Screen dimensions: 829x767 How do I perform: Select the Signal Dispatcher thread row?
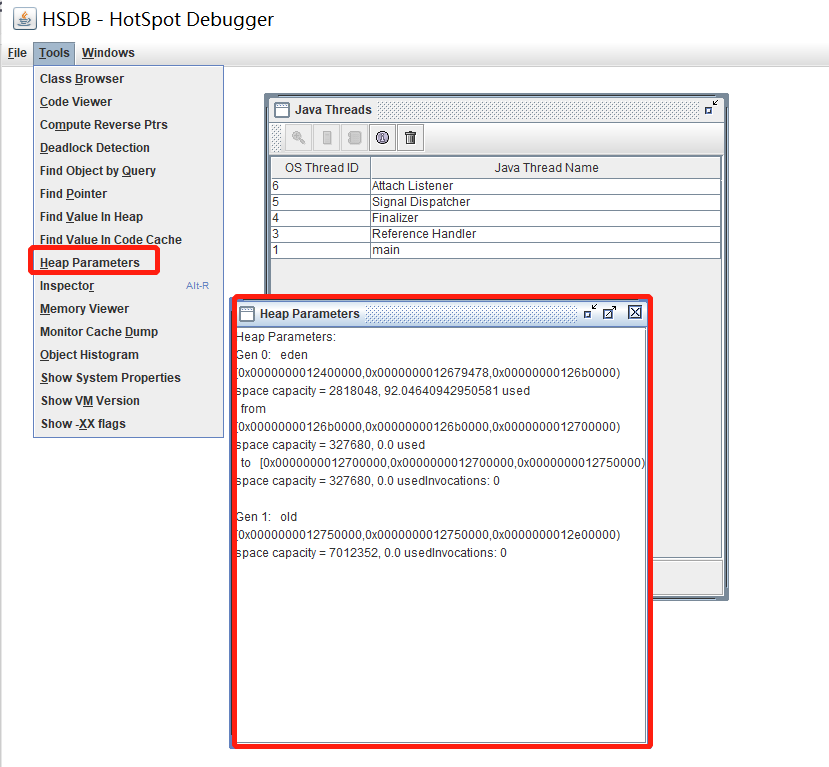pos(495,202)
